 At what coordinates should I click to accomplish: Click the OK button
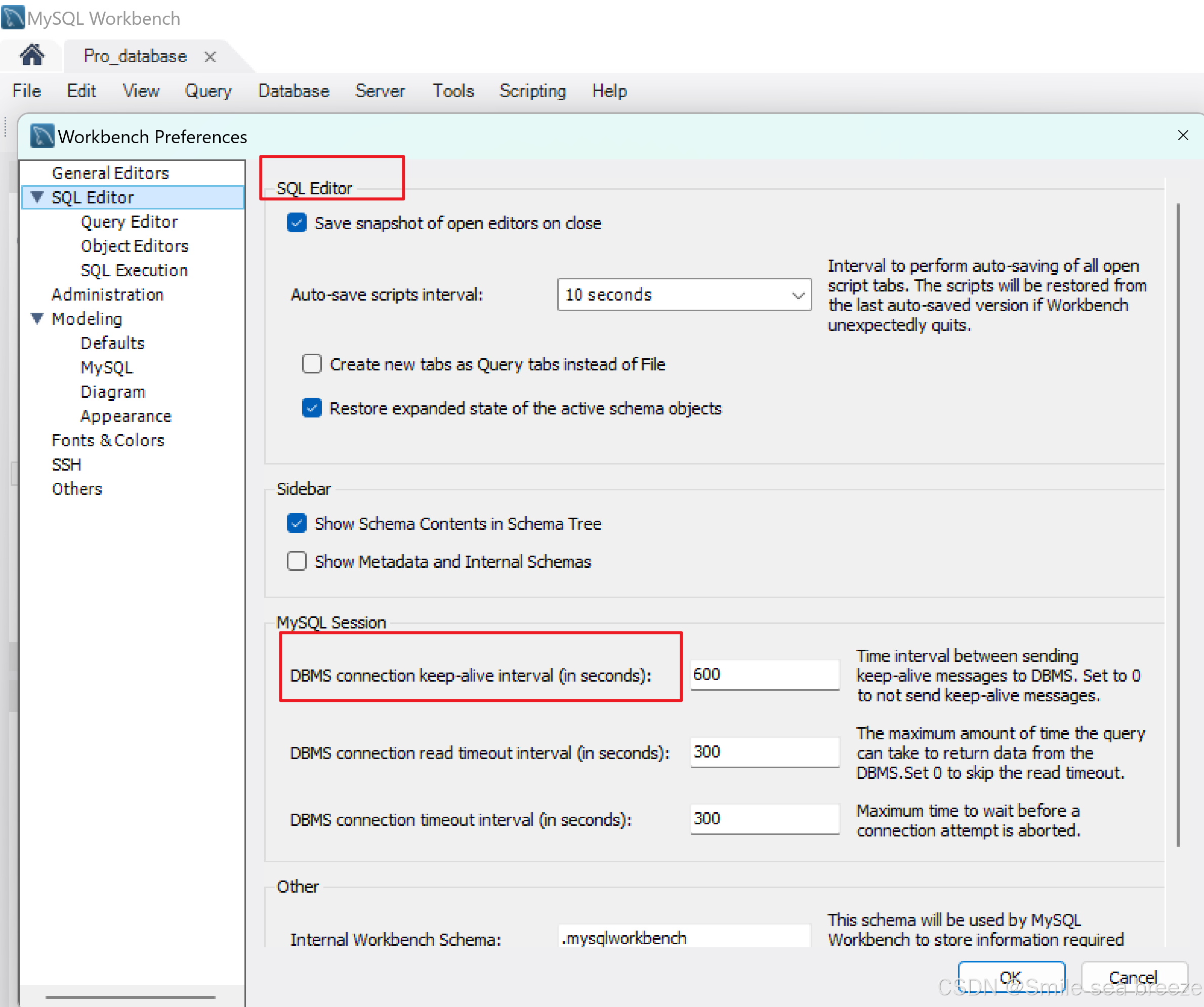pyautogui.click(x=1011, y=977)
